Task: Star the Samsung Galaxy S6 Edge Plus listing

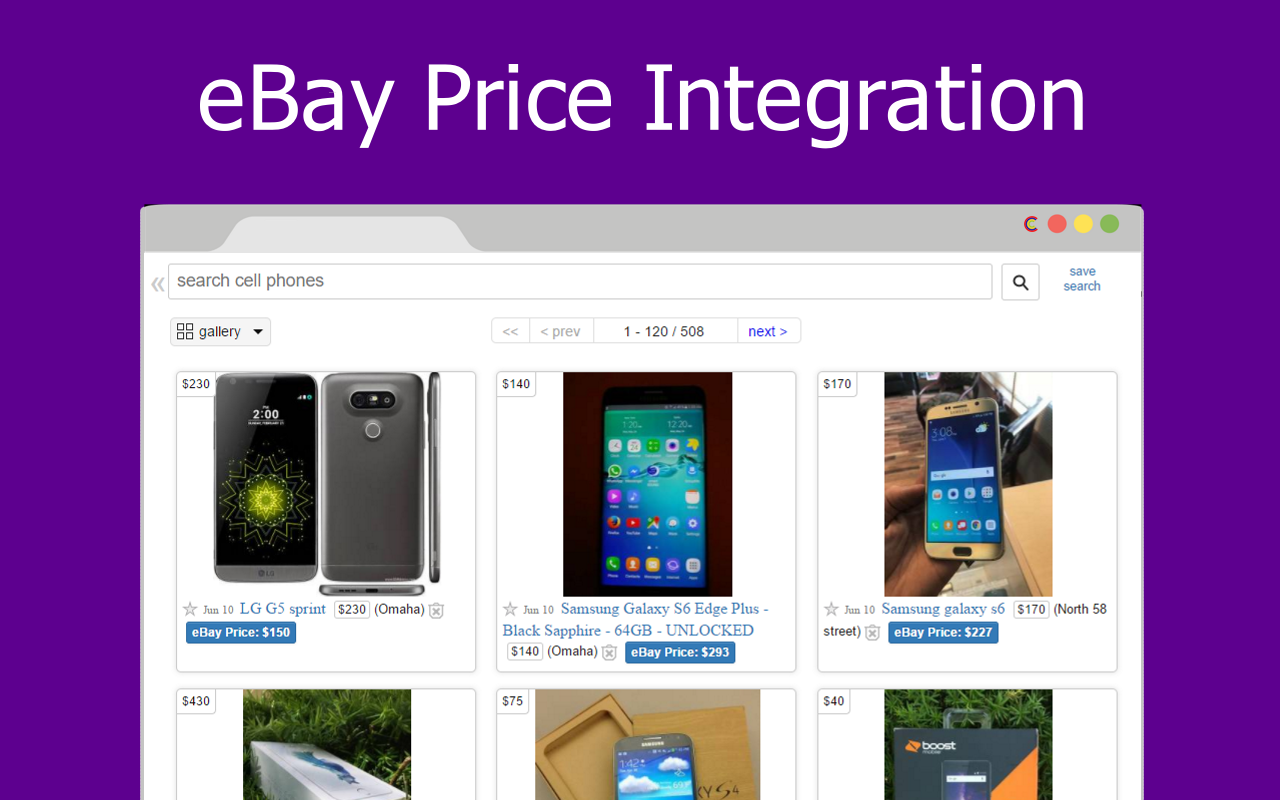Action: tap(510, 609)
